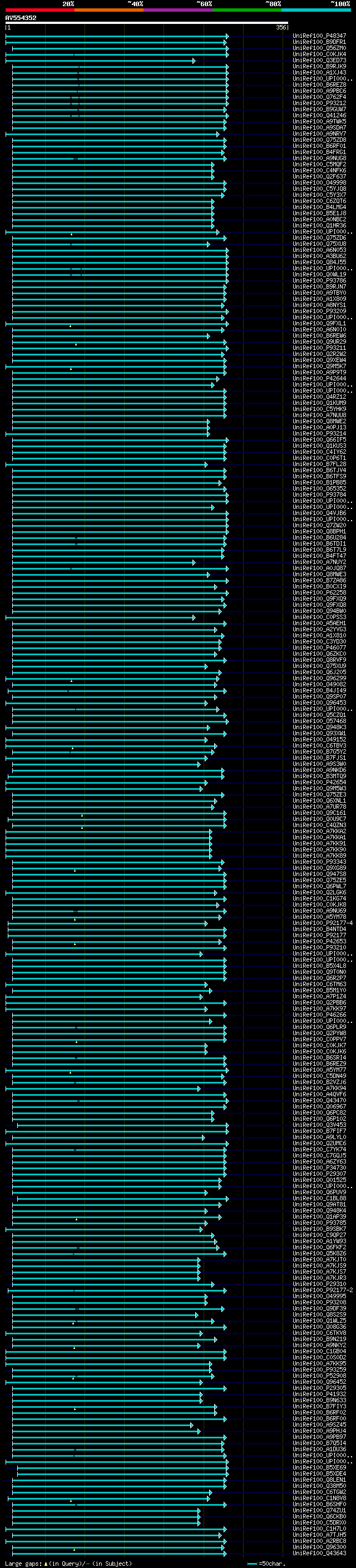Select the UniRef100_A9TWK5 label
Screen dimensions: 356x1568
(319, 121)
